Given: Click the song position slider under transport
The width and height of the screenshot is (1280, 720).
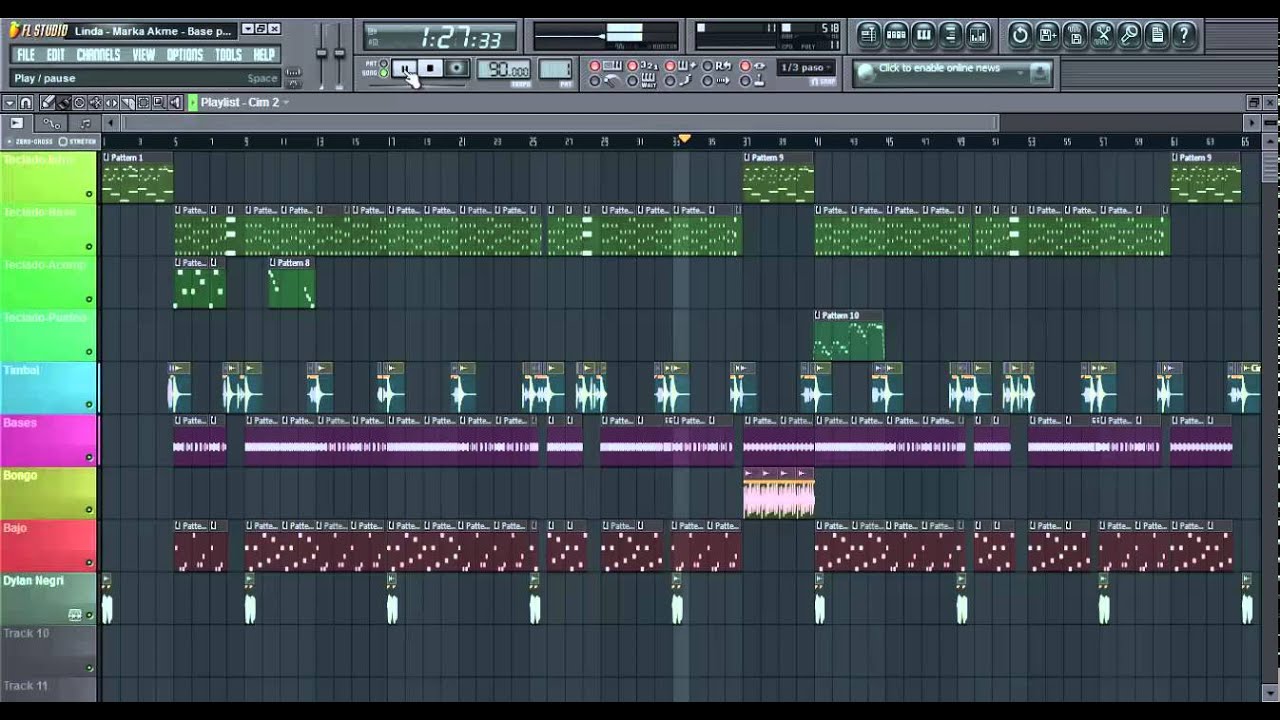Looking at the screenshot, I should pyautogui.click(x=417, y=85).
